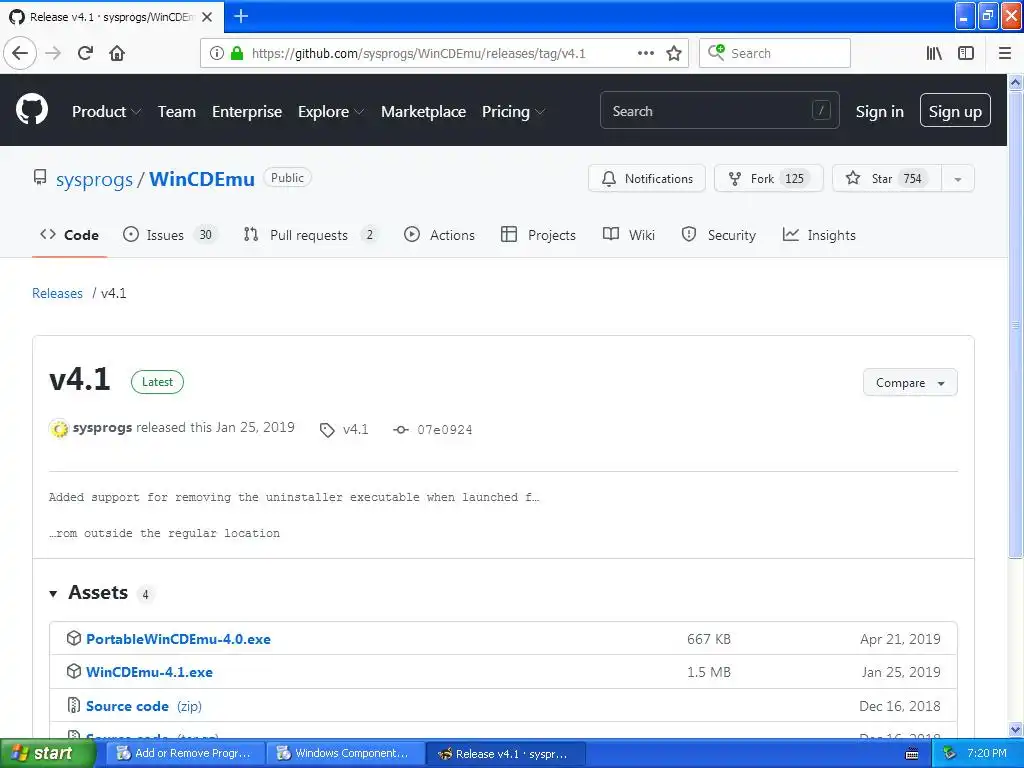Switch to the Code tab
The height and width of the screenshot is (768, 1024).
click(69, 235)
